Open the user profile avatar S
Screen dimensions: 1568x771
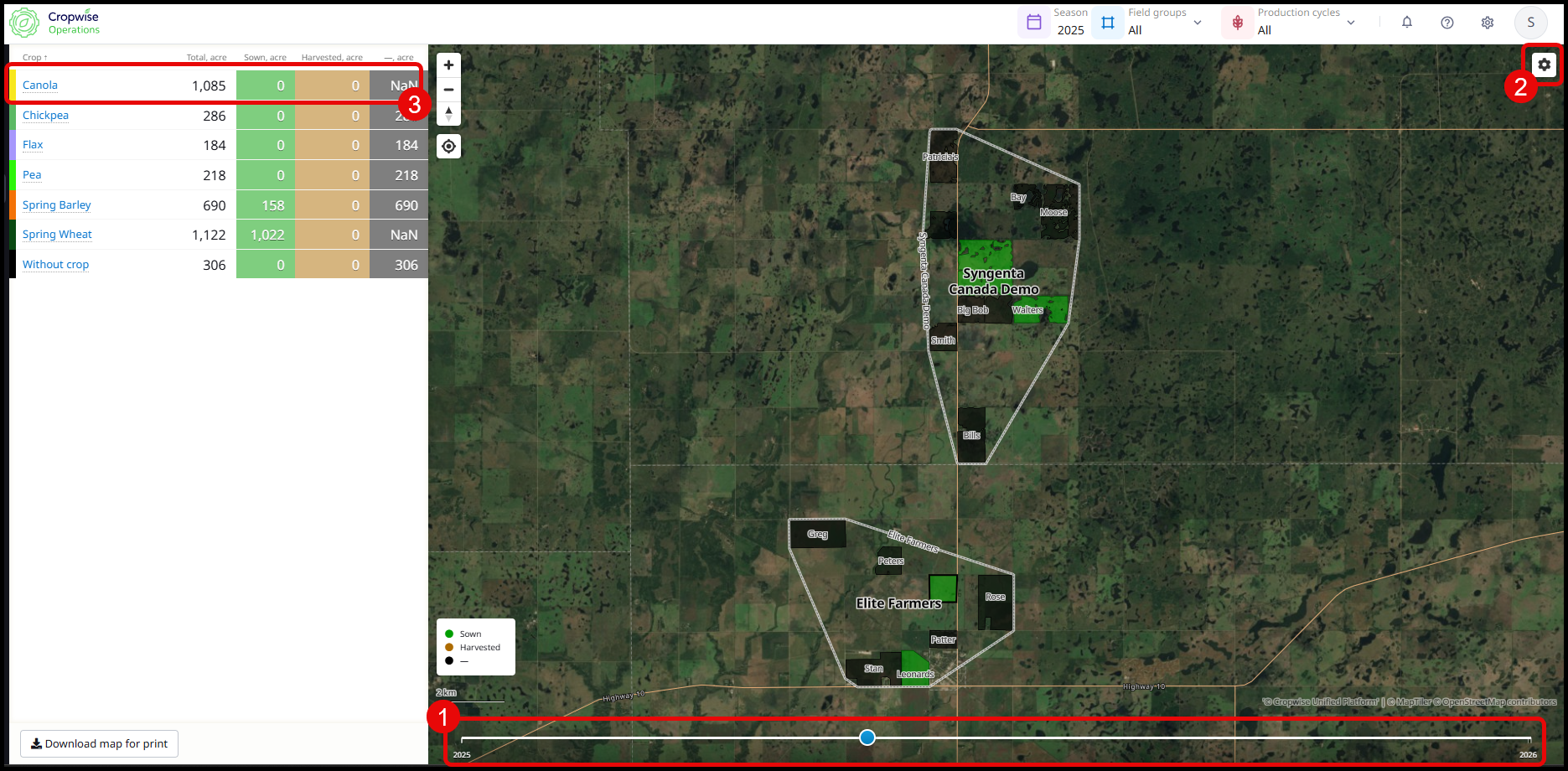tap(1530, 23)
